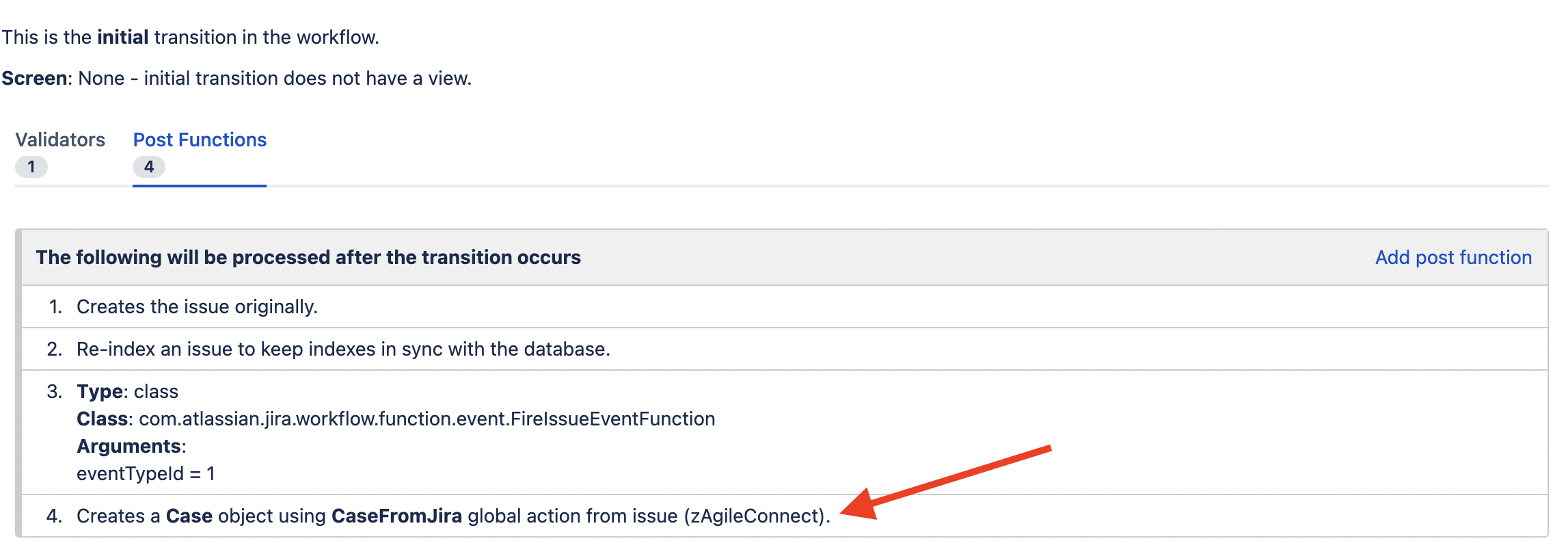The width and height of the screenshot is (1568, 554).
Task: Switch to the Validators tab
Action: pos(60,140)
